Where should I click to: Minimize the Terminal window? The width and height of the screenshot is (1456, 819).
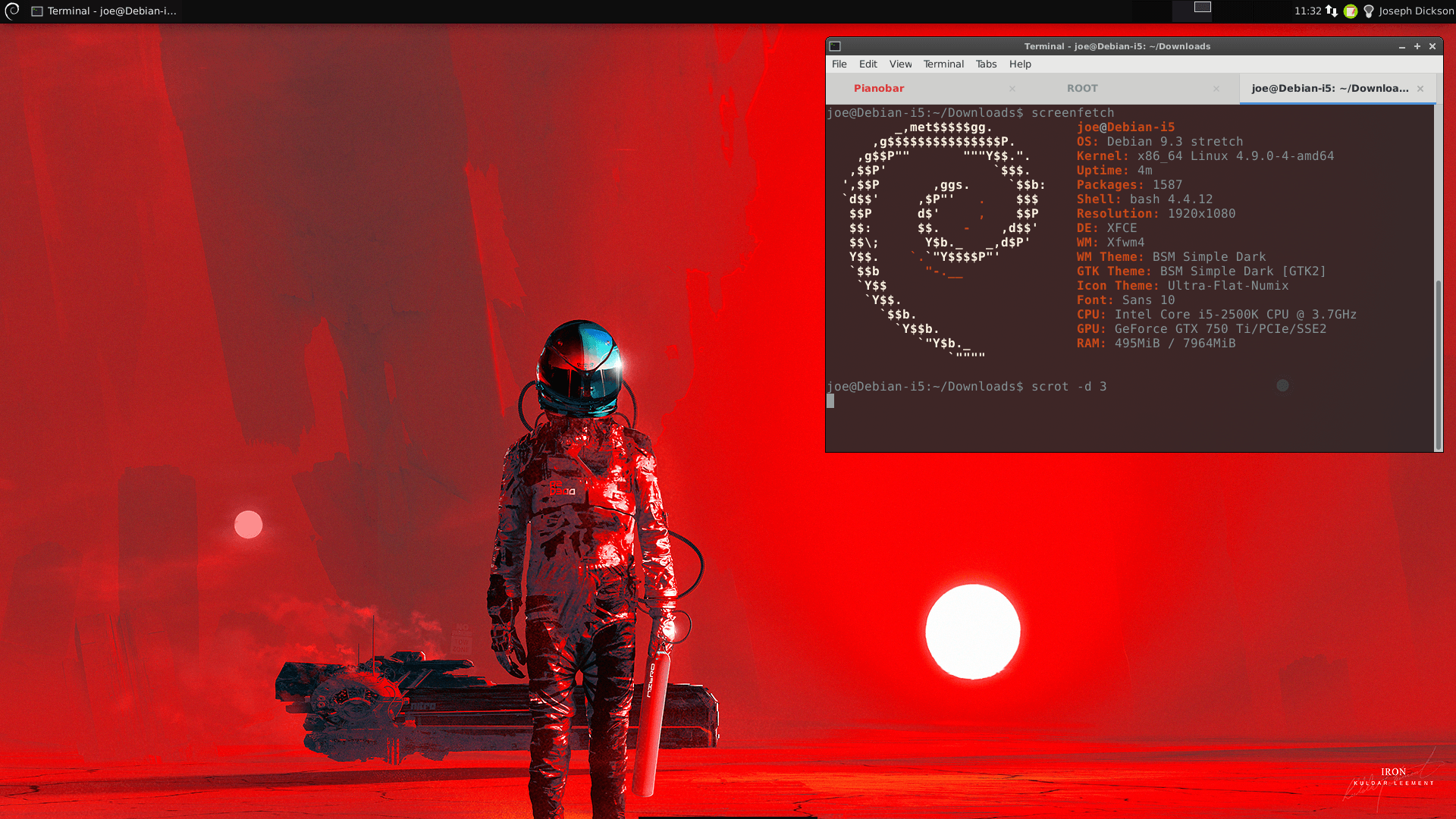pyautogui.click(x=1402, y=46)
